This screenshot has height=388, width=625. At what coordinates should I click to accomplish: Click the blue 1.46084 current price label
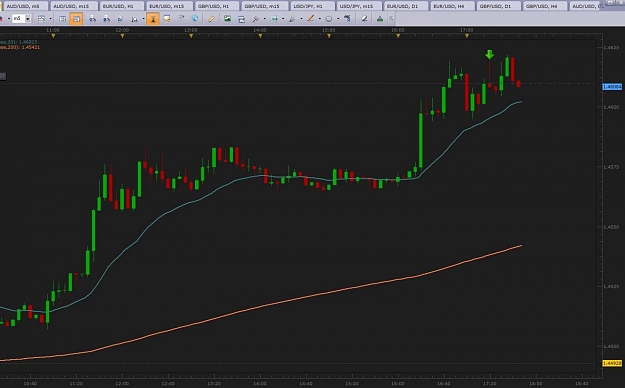612,87
